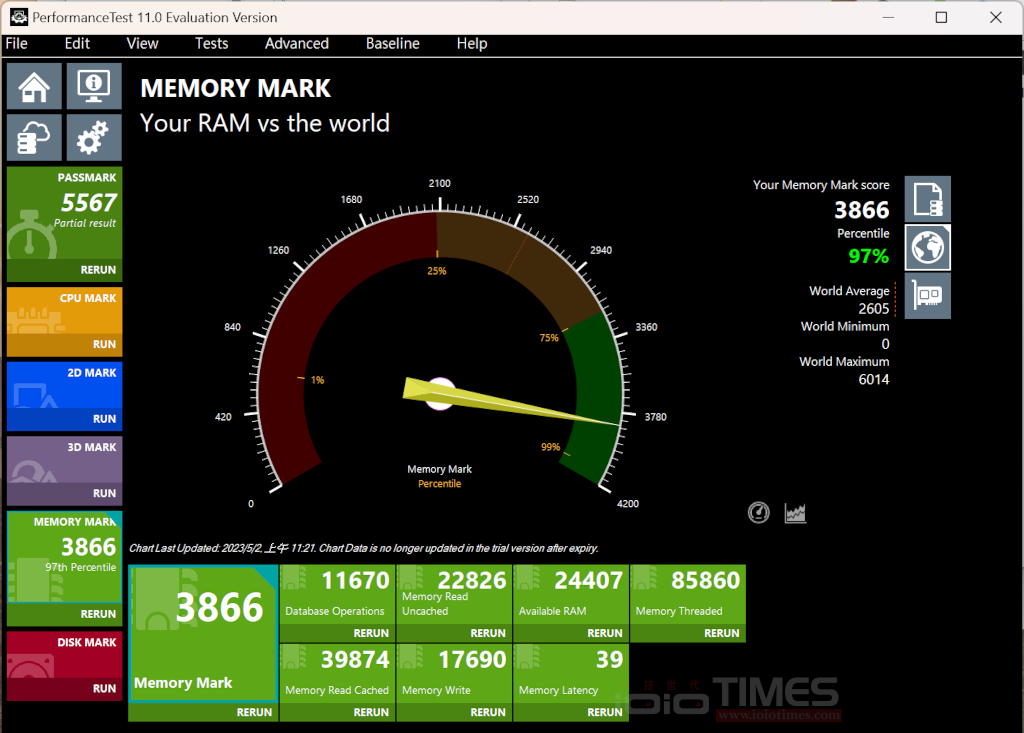Image resolution: width=1024 pixels, height=733 pixels.
Task: Switch to distribution chart view icon
Action: [x=796, y=513]
